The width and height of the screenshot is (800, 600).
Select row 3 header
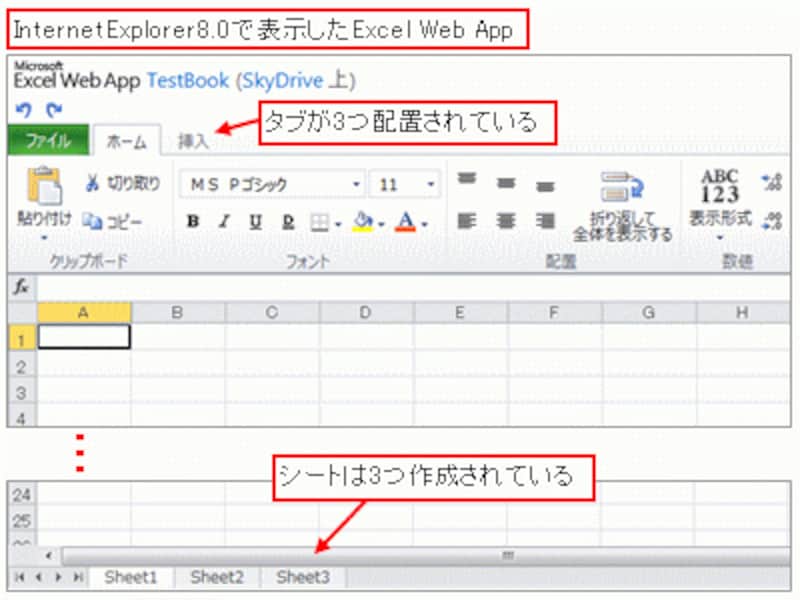coord(21,391)
